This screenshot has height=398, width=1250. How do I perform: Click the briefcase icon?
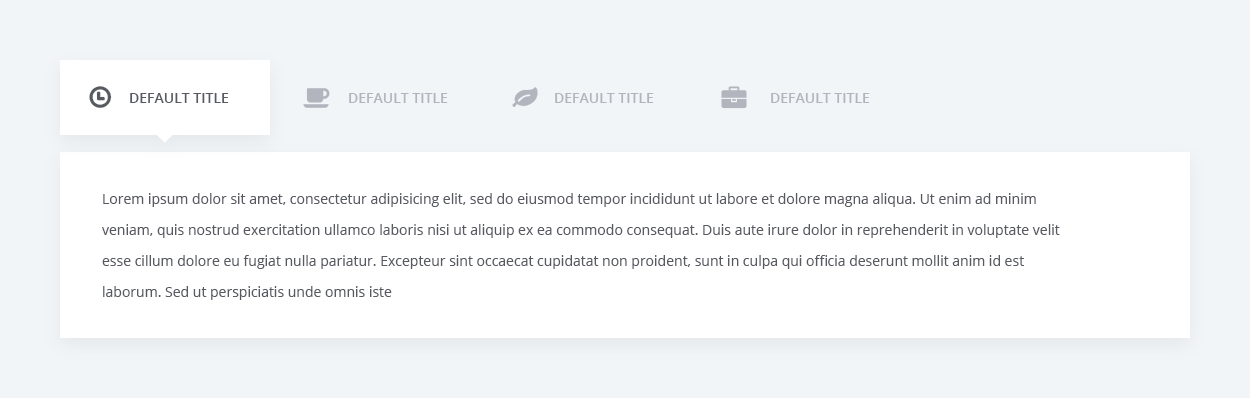coord(734,97)
